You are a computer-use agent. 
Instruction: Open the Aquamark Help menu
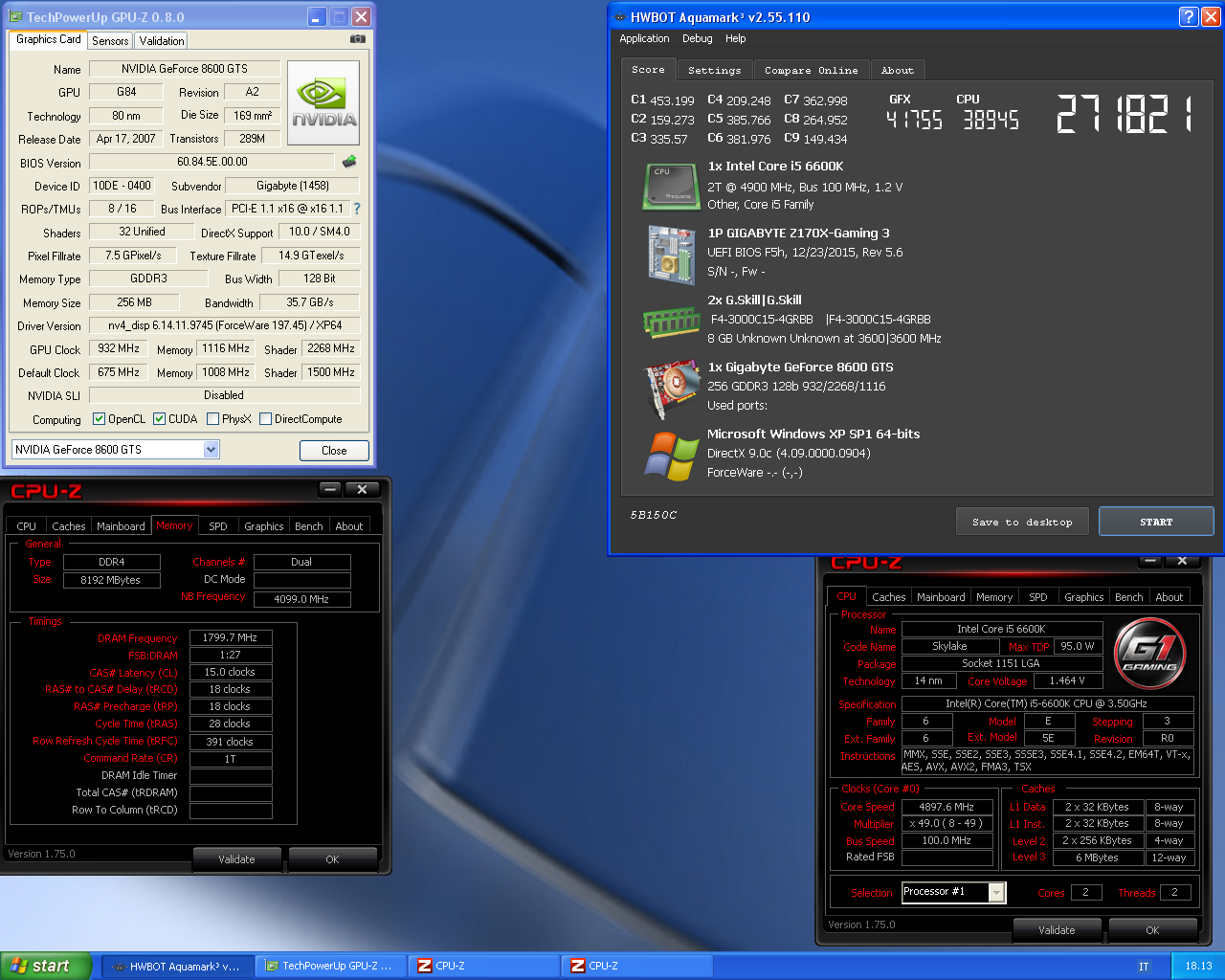735,38
